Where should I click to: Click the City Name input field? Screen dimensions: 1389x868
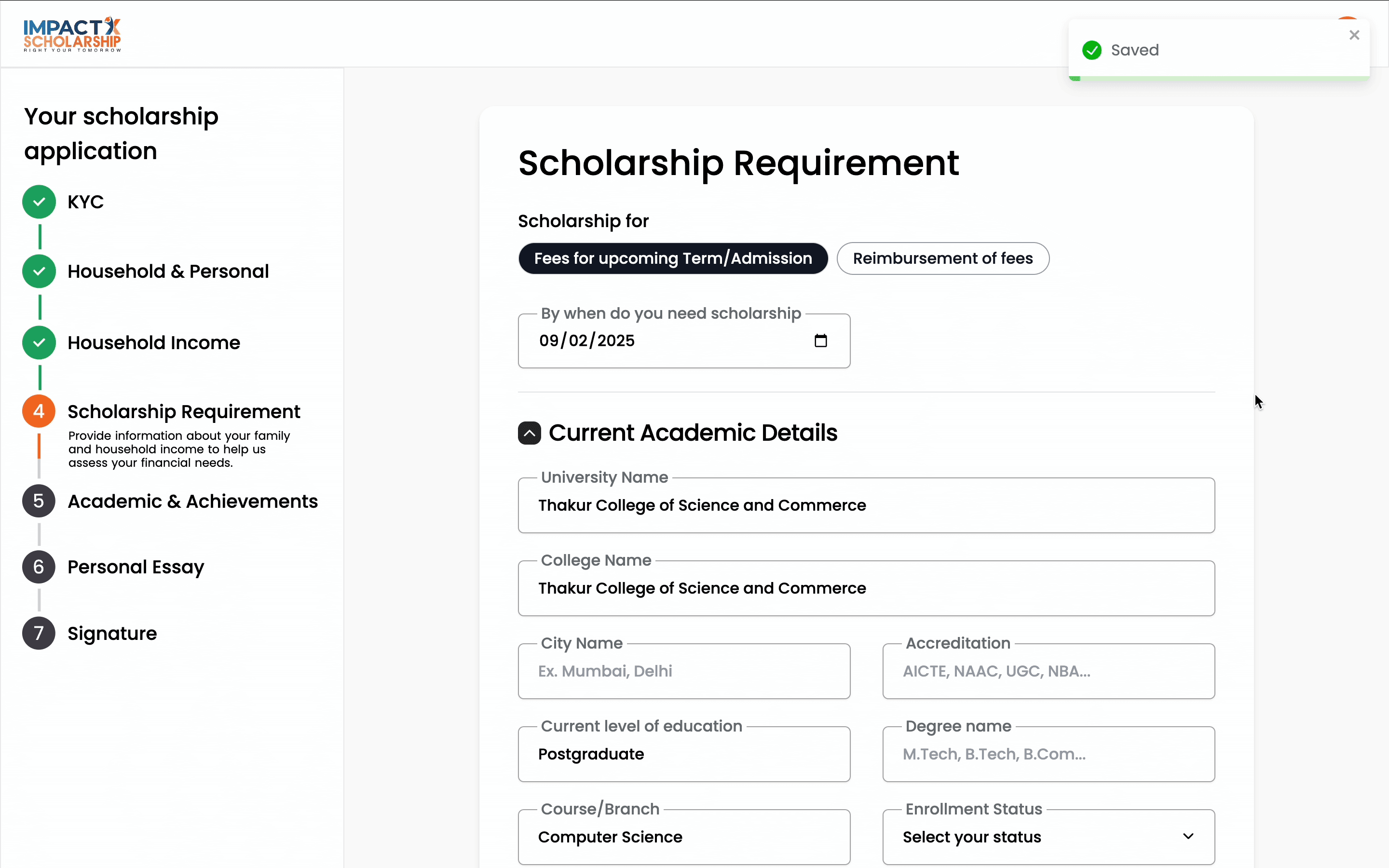[683, 671]
